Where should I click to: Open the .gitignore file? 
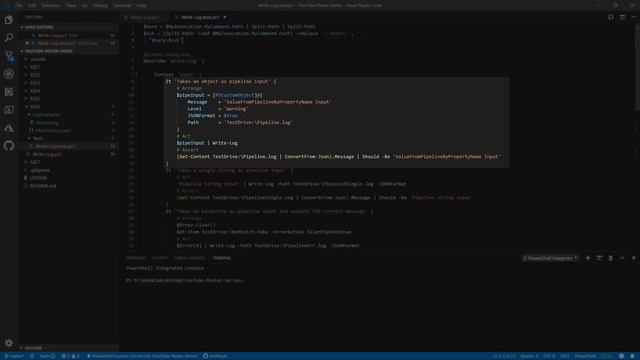(40, 170)
